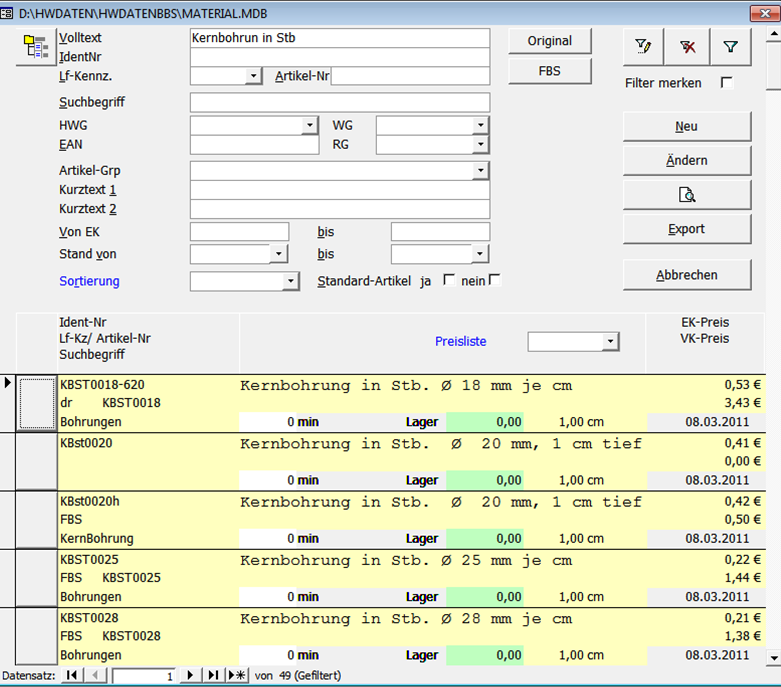Screen dimensions: 781x687
Task: Expand the Sortierung dropdown
Action: click(x=291, y=282)
